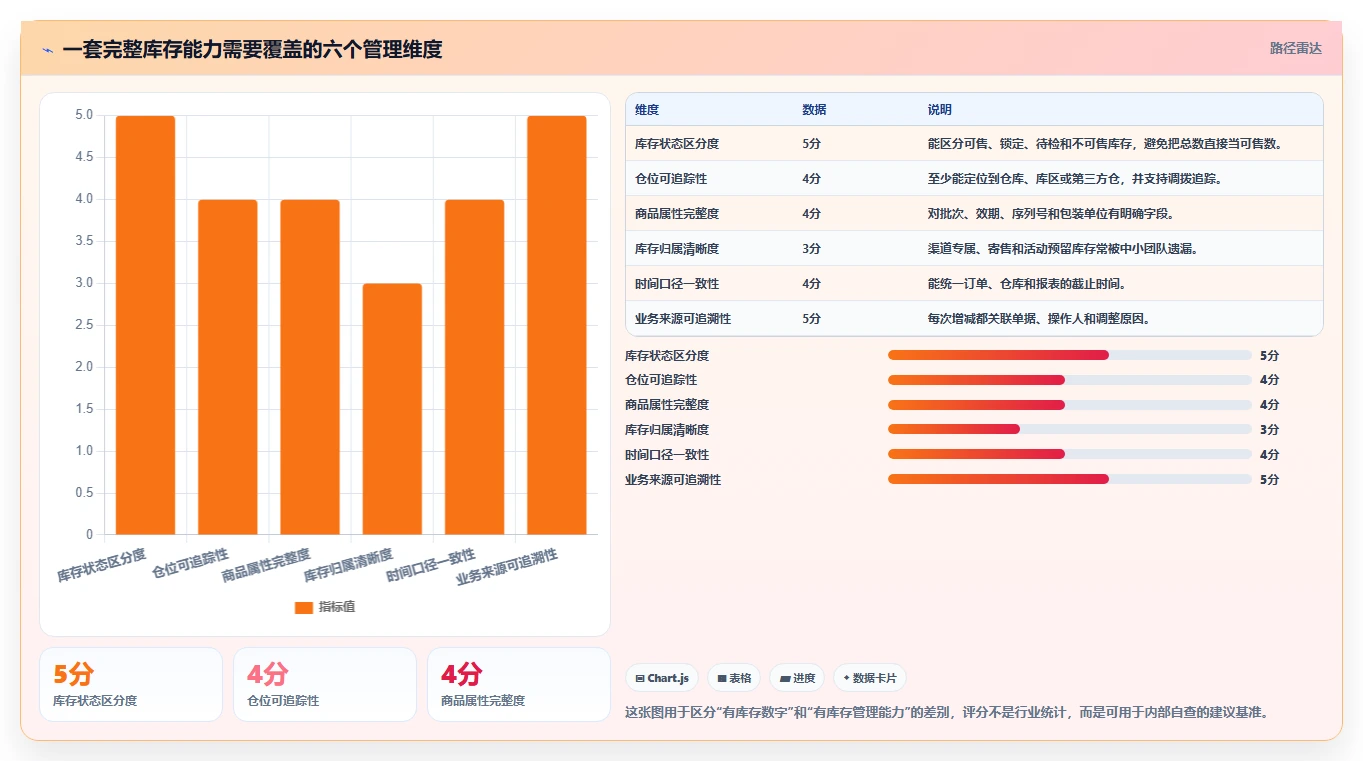Click the 仓位可追踪性 progress bar
Image resolution: width=1363 pixels, height=761 pixels.
tap(1070, 380)
